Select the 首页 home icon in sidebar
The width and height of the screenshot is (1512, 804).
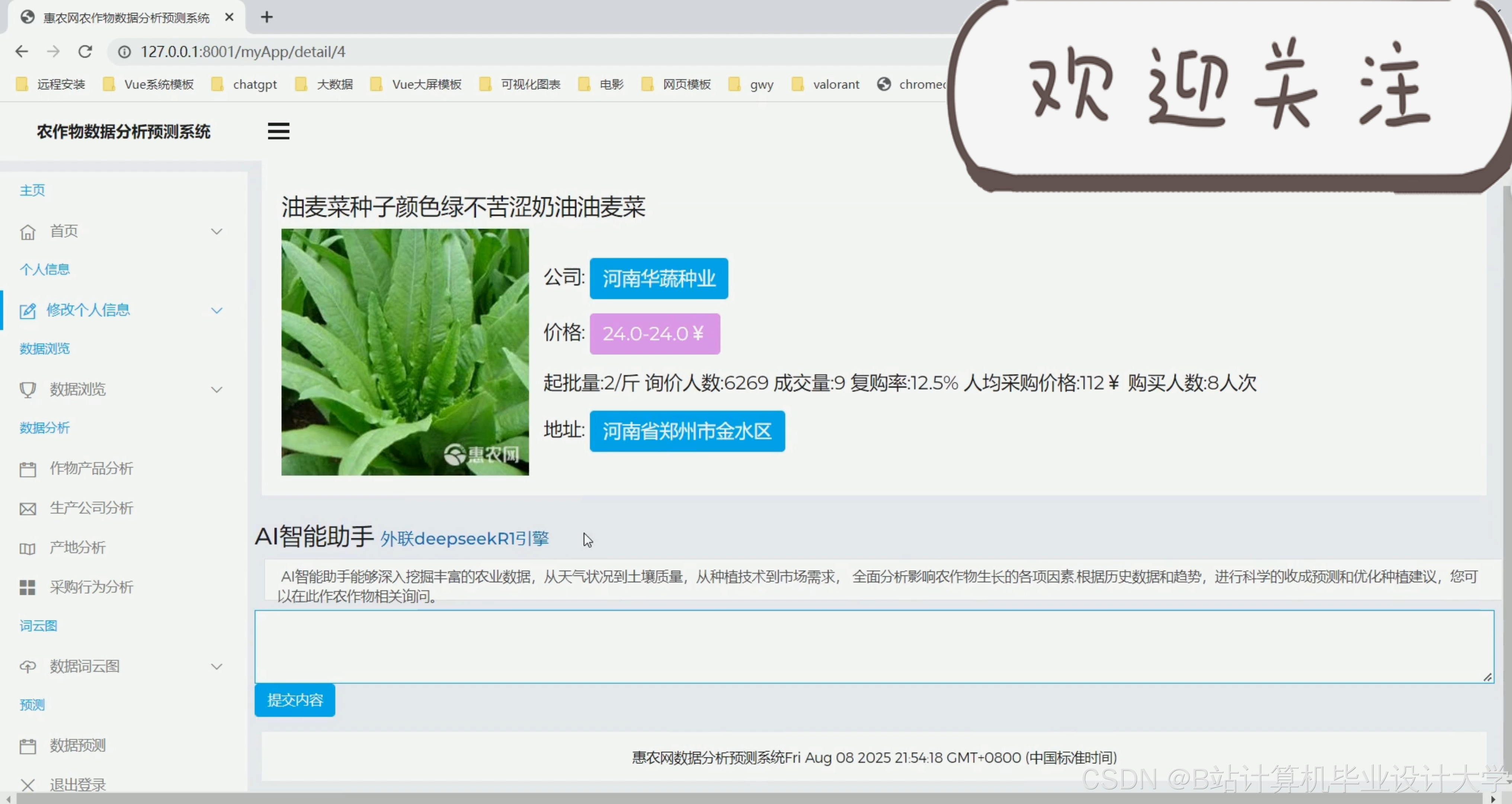tap(28, 232)
